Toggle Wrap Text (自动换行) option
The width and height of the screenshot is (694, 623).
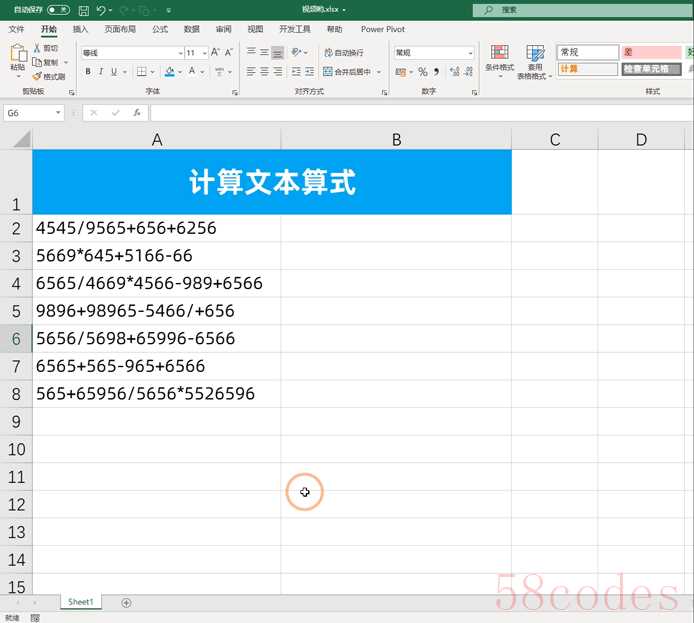click(343, 52)
